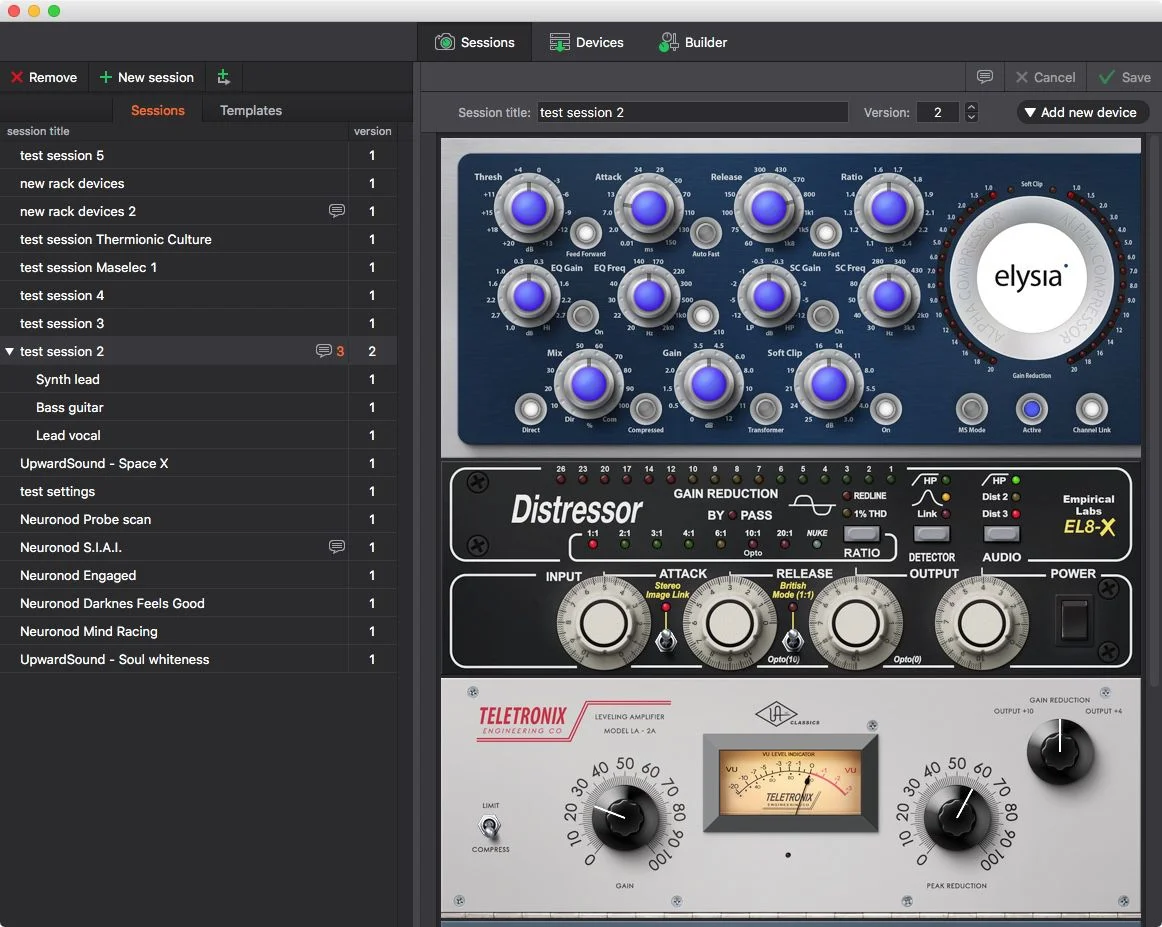This screenshot has width=1162, height=927.
Task: Open comments on new rack devices 2
Action: [x=337, y=211]
